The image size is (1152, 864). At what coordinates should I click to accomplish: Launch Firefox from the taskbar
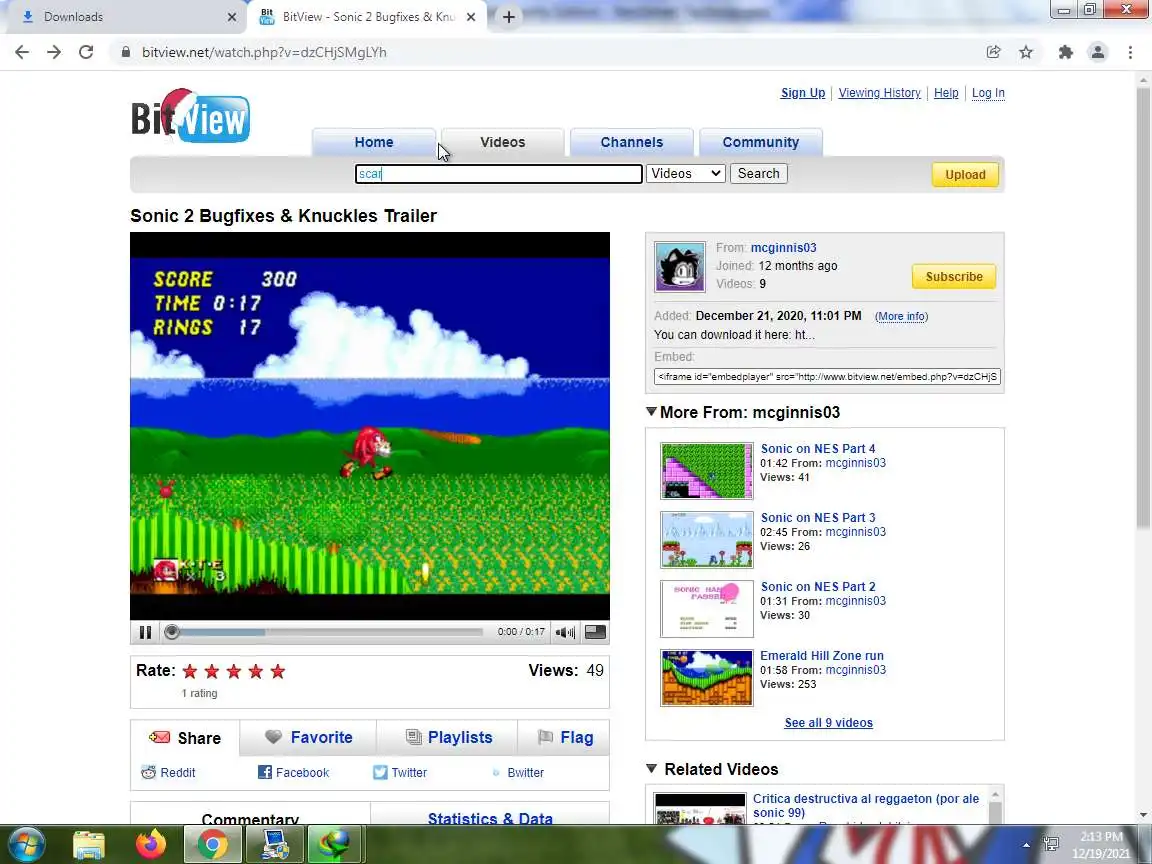click(151, 844)
